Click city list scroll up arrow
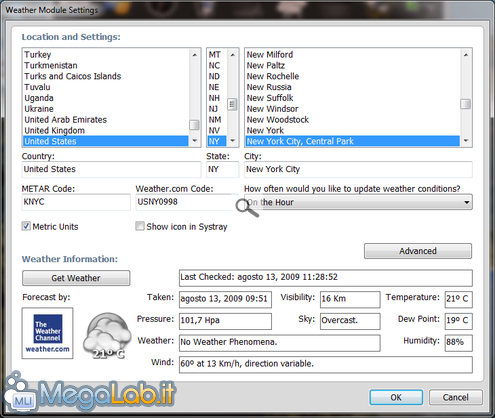Viewport: 495px width, 418px height. pyautogui.click(x=466, y=55)
